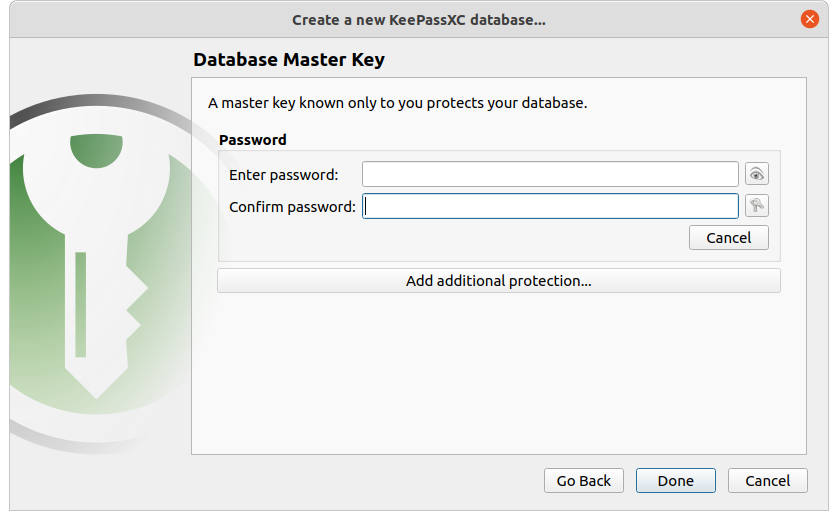Click inside the Confirm password field
This screenshot has height=520, width=838.
coord(550,206)
